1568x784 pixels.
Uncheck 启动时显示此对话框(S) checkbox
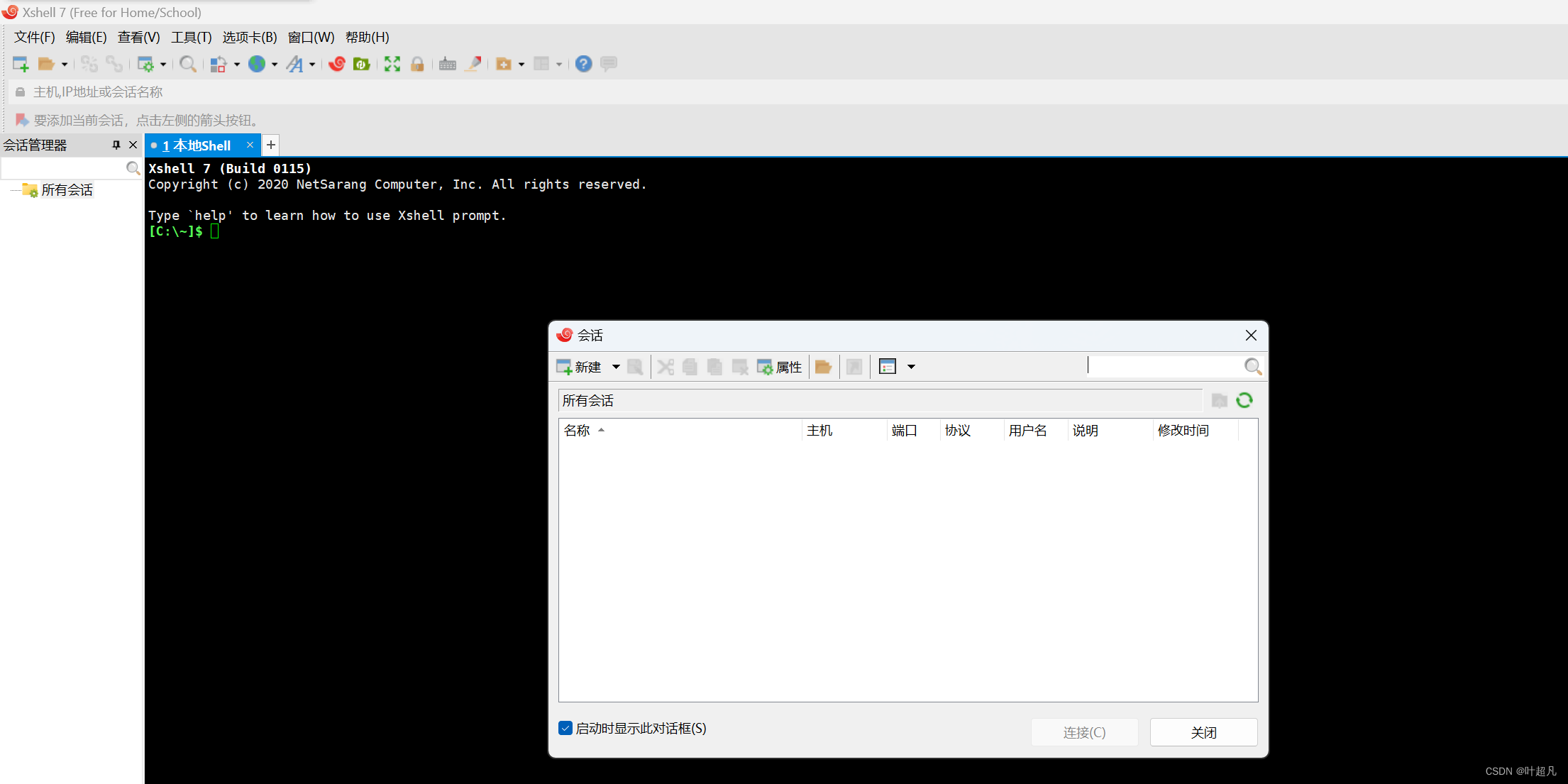pos(565,728)
